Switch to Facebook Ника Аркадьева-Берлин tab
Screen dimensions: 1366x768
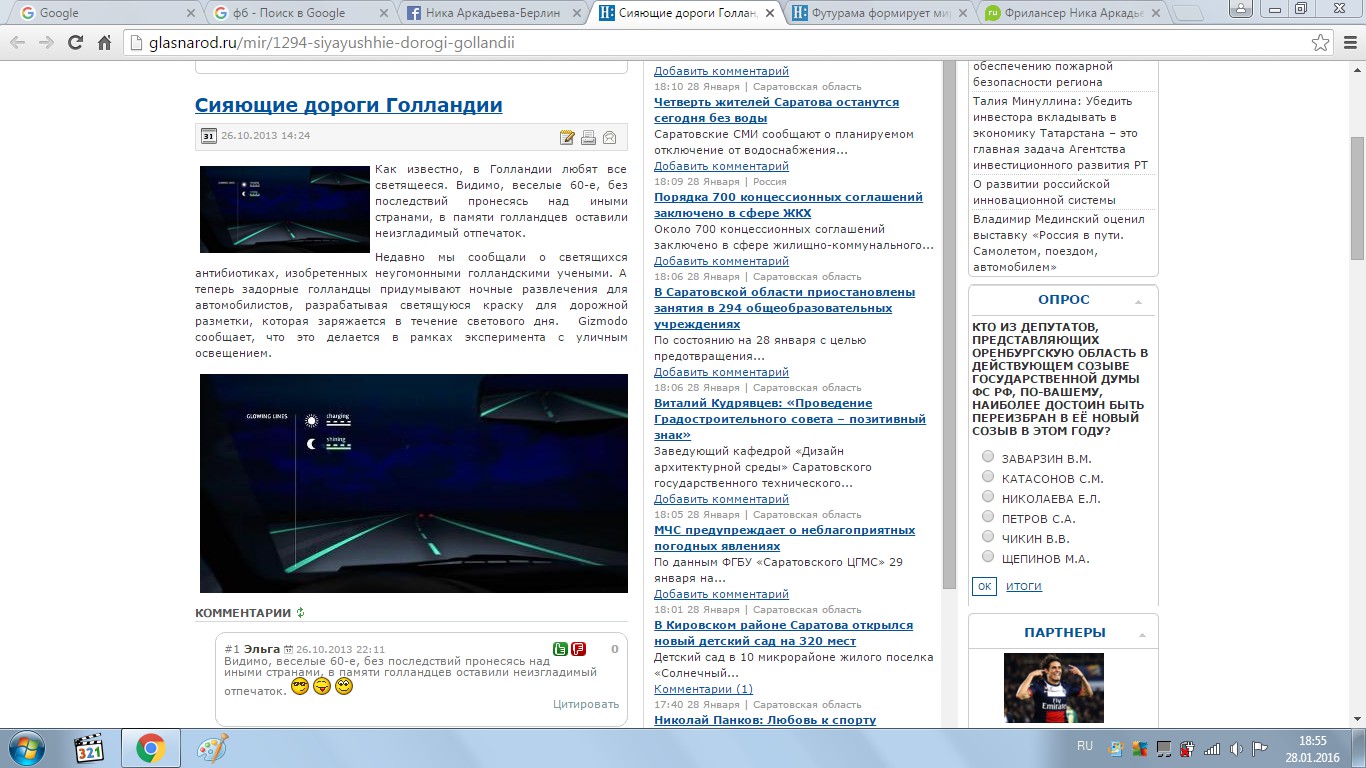coord(491,13)
